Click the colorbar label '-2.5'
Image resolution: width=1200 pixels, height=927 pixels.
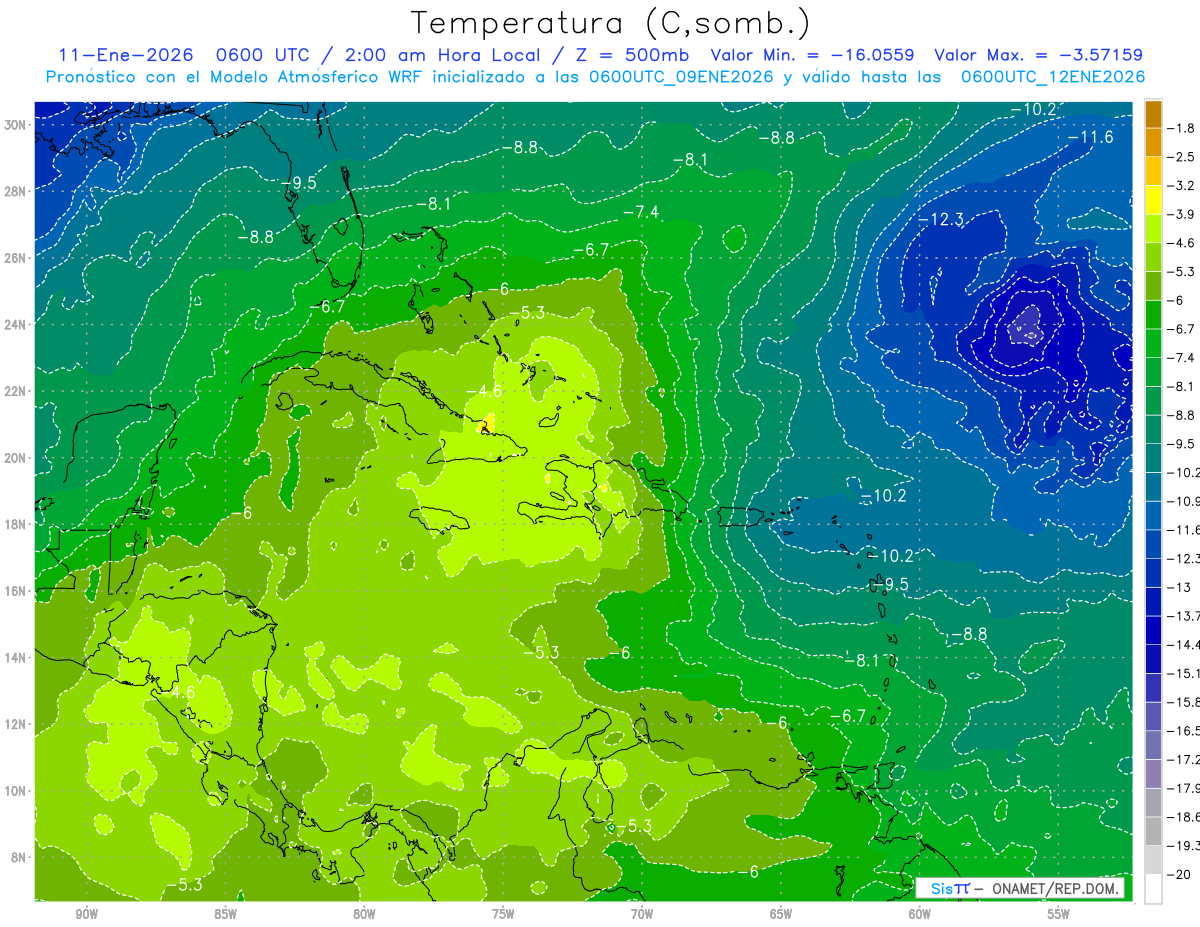[x=1181, y=157]
